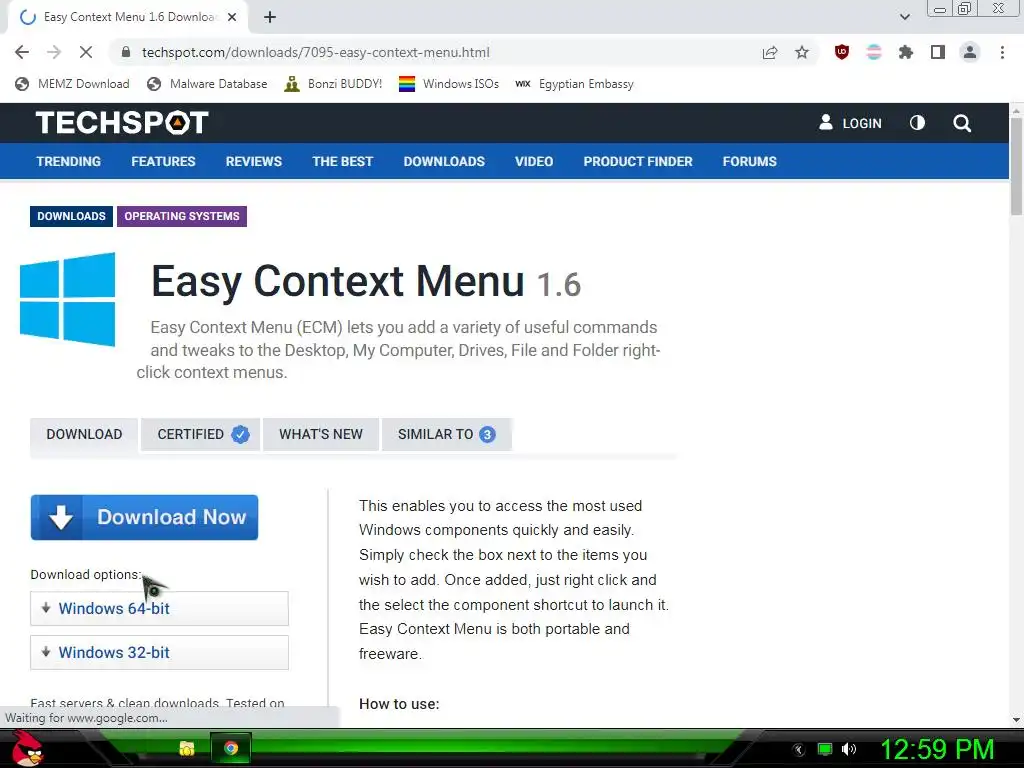Stop loading the page
Screen dimensions: 1024x768
pyautogui.click(x=86, y=52)
